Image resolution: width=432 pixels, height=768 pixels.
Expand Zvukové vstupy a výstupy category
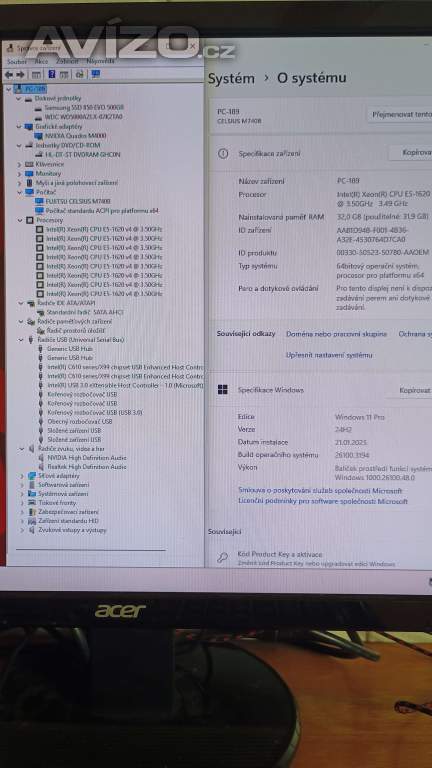point(22,530)
